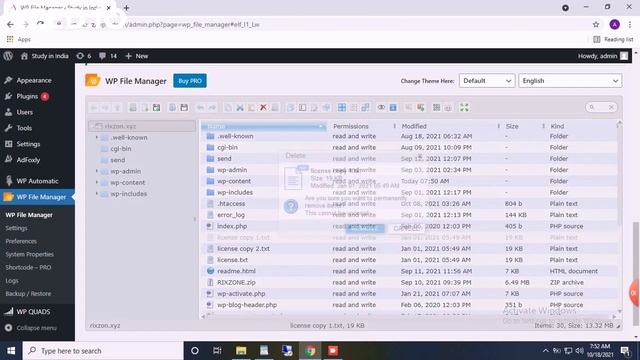The height and width of the screenshot is (360, 640).
Task: Open File Explorer from the taskbar
Action: (241, 351)
